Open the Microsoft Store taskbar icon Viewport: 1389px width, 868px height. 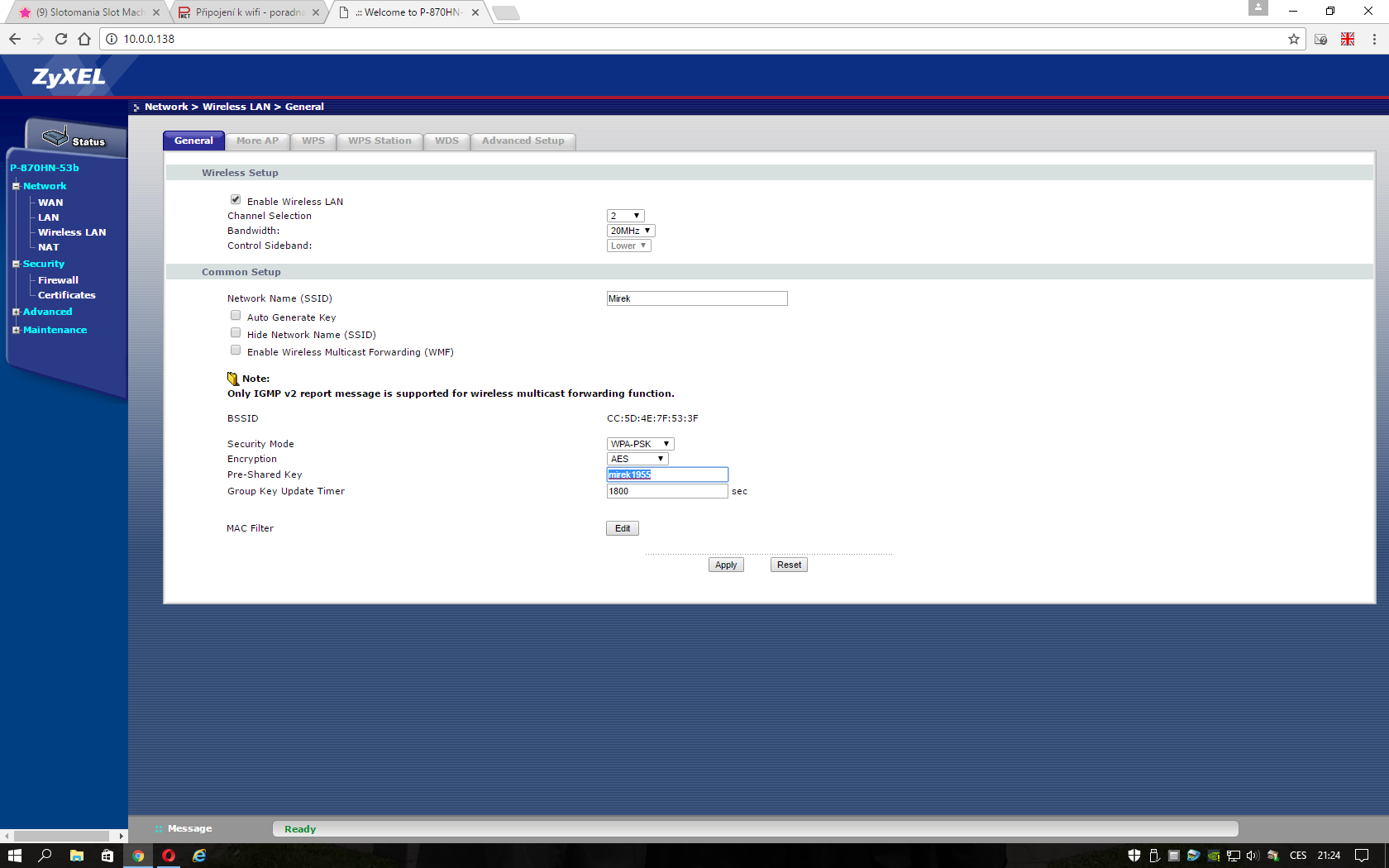click(x=107, y=856)
